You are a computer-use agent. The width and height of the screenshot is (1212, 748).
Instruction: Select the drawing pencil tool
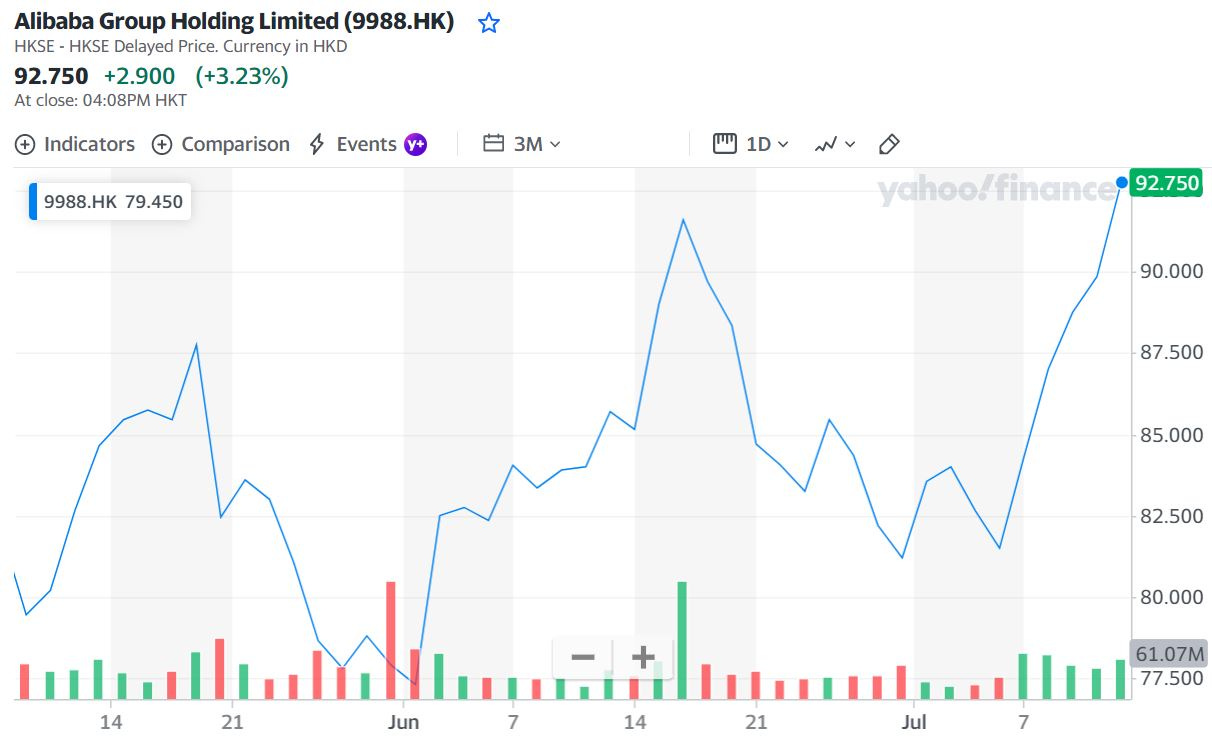(889, 144)
